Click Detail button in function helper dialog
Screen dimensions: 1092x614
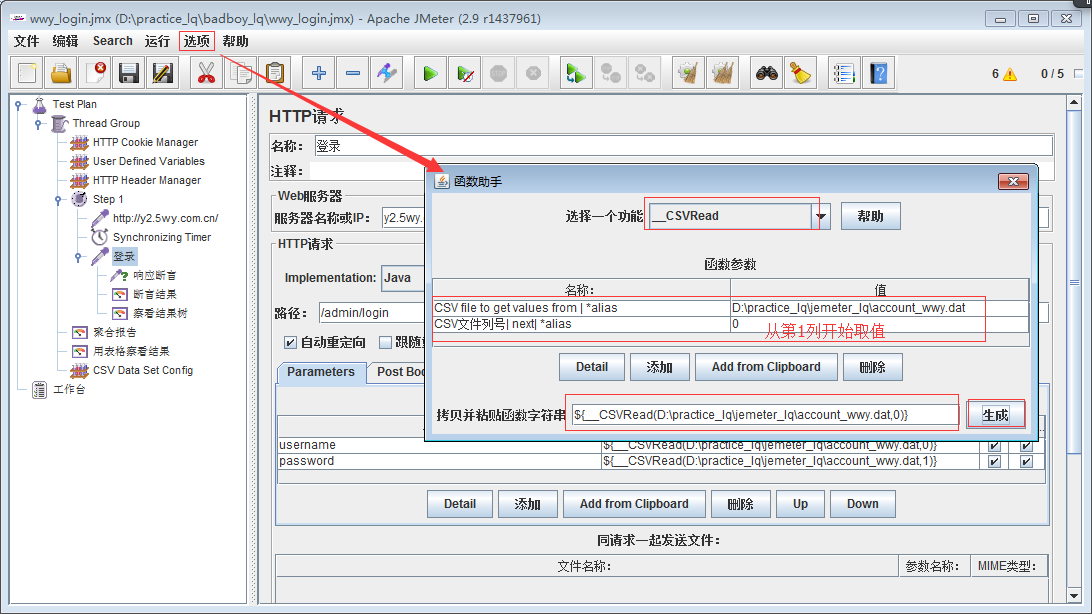(x=592, y=367)
